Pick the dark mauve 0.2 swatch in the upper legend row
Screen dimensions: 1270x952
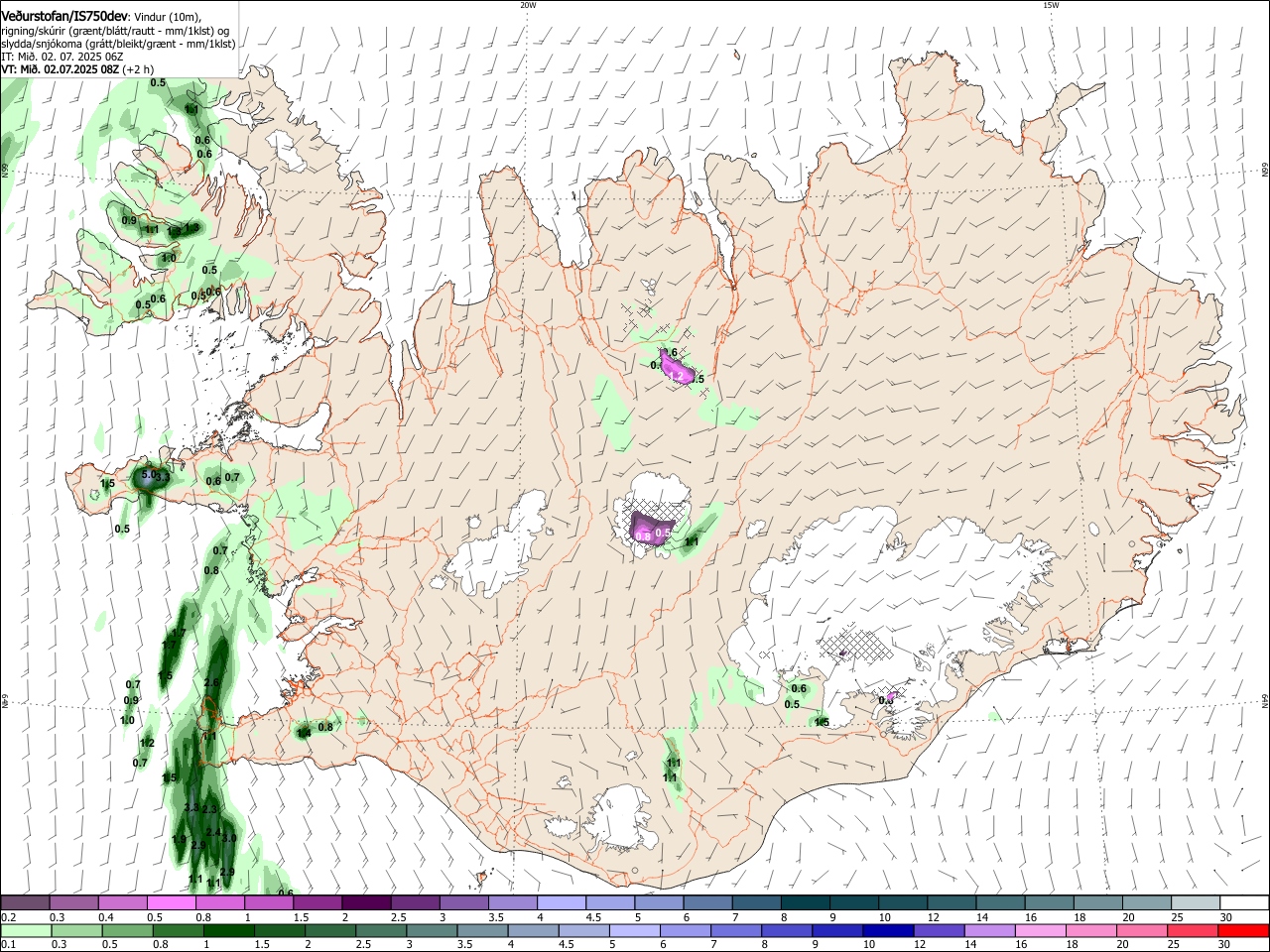click(x=25, y=903)
